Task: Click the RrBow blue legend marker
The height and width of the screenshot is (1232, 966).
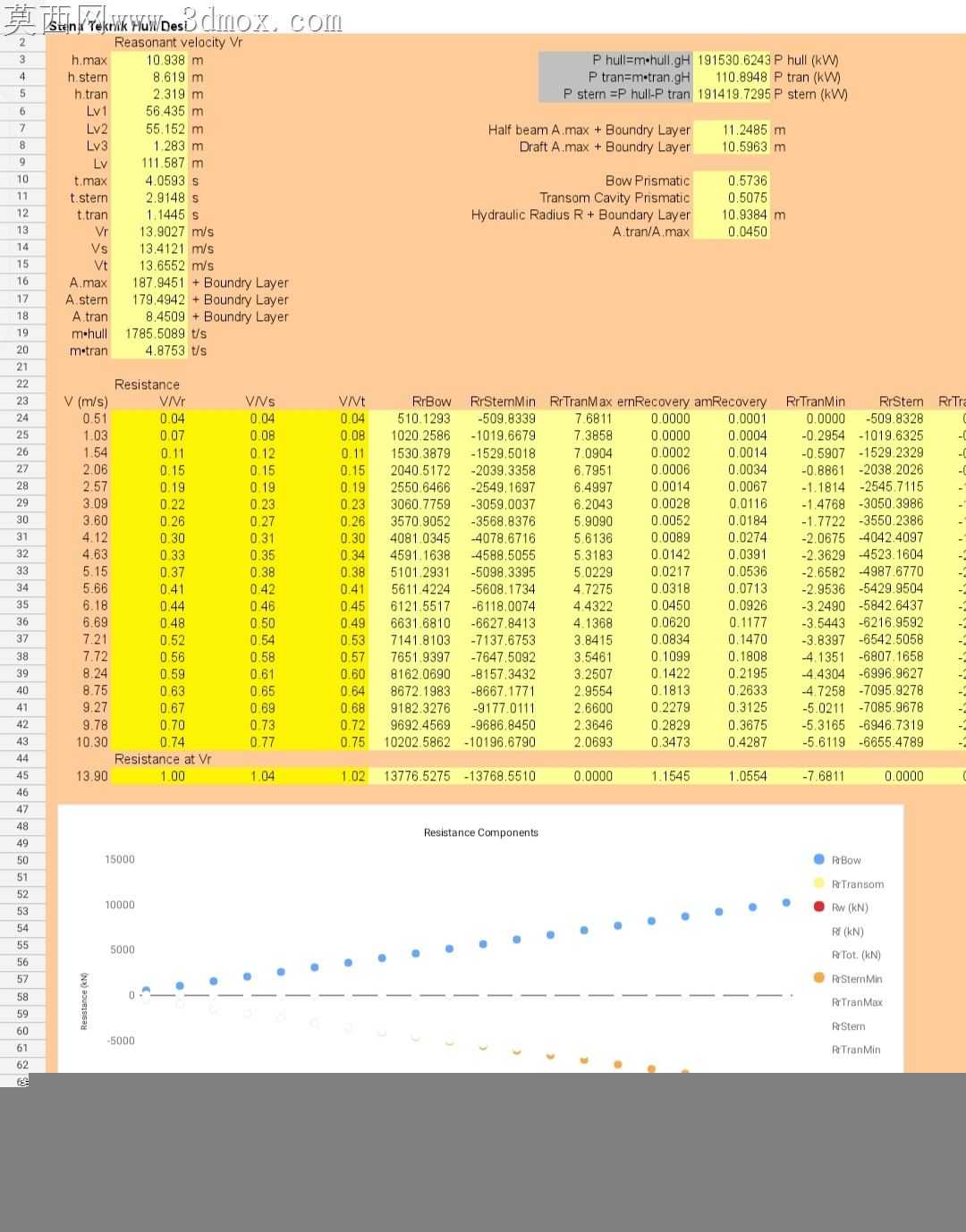Action: click(818, 859)
